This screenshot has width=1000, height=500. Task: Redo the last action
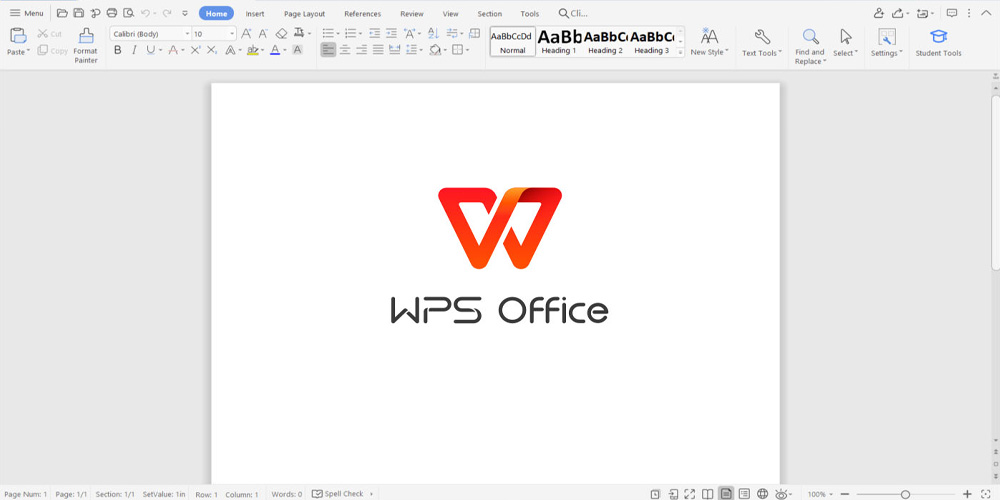click(x=166, y=13)
